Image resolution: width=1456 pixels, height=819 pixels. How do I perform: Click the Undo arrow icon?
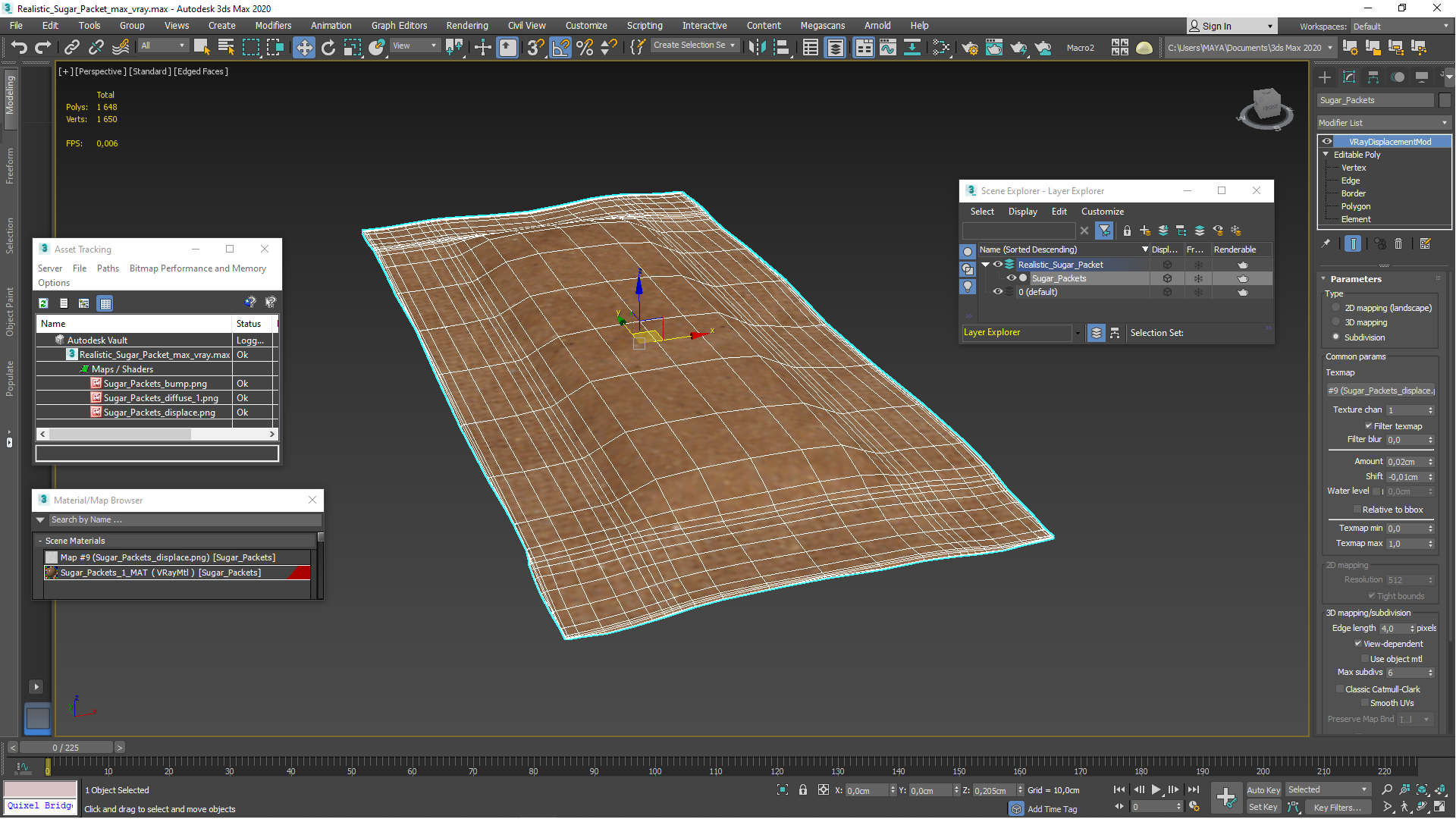click(19, 47)
